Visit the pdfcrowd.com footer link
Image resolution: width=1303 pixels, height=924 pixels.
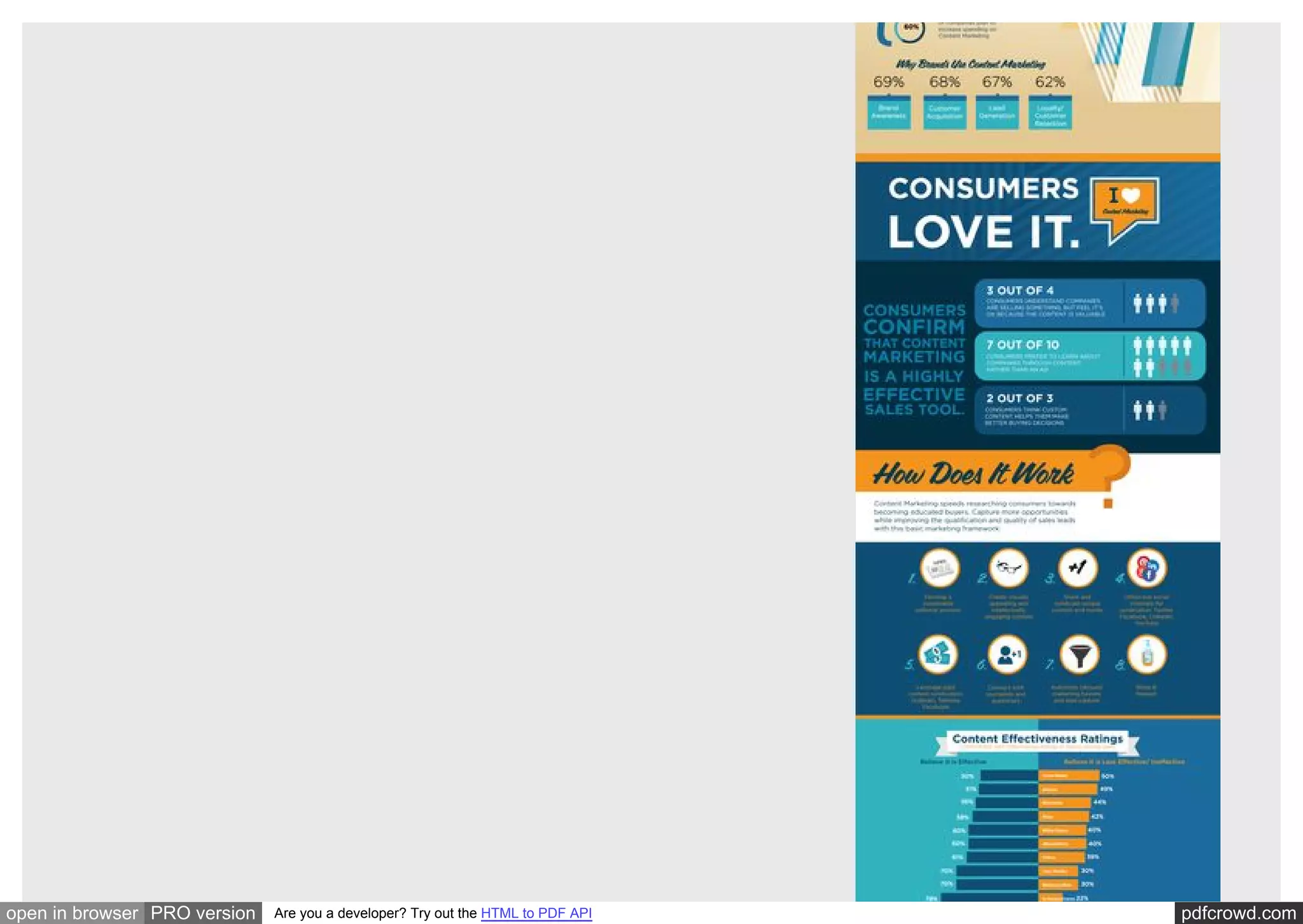click(x=1238, y=913)
